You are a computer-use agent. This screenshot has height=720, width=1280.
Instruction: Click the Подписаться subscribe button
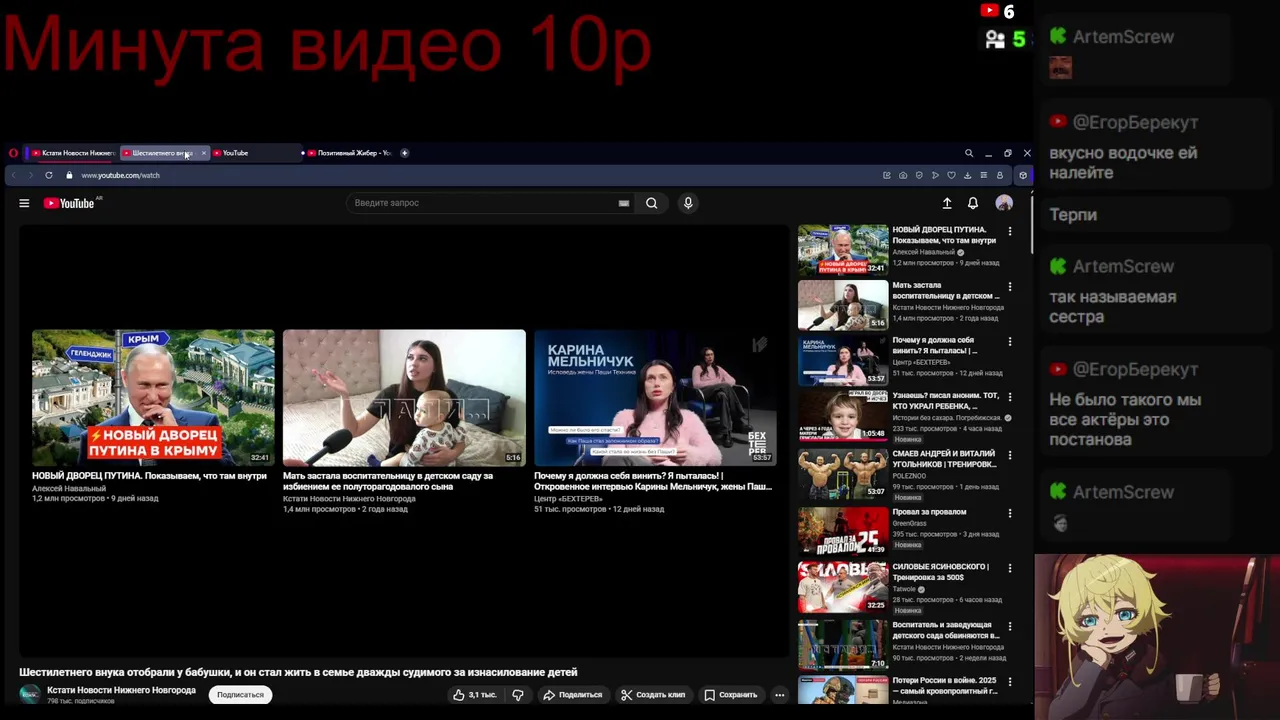tap(240, 695)
